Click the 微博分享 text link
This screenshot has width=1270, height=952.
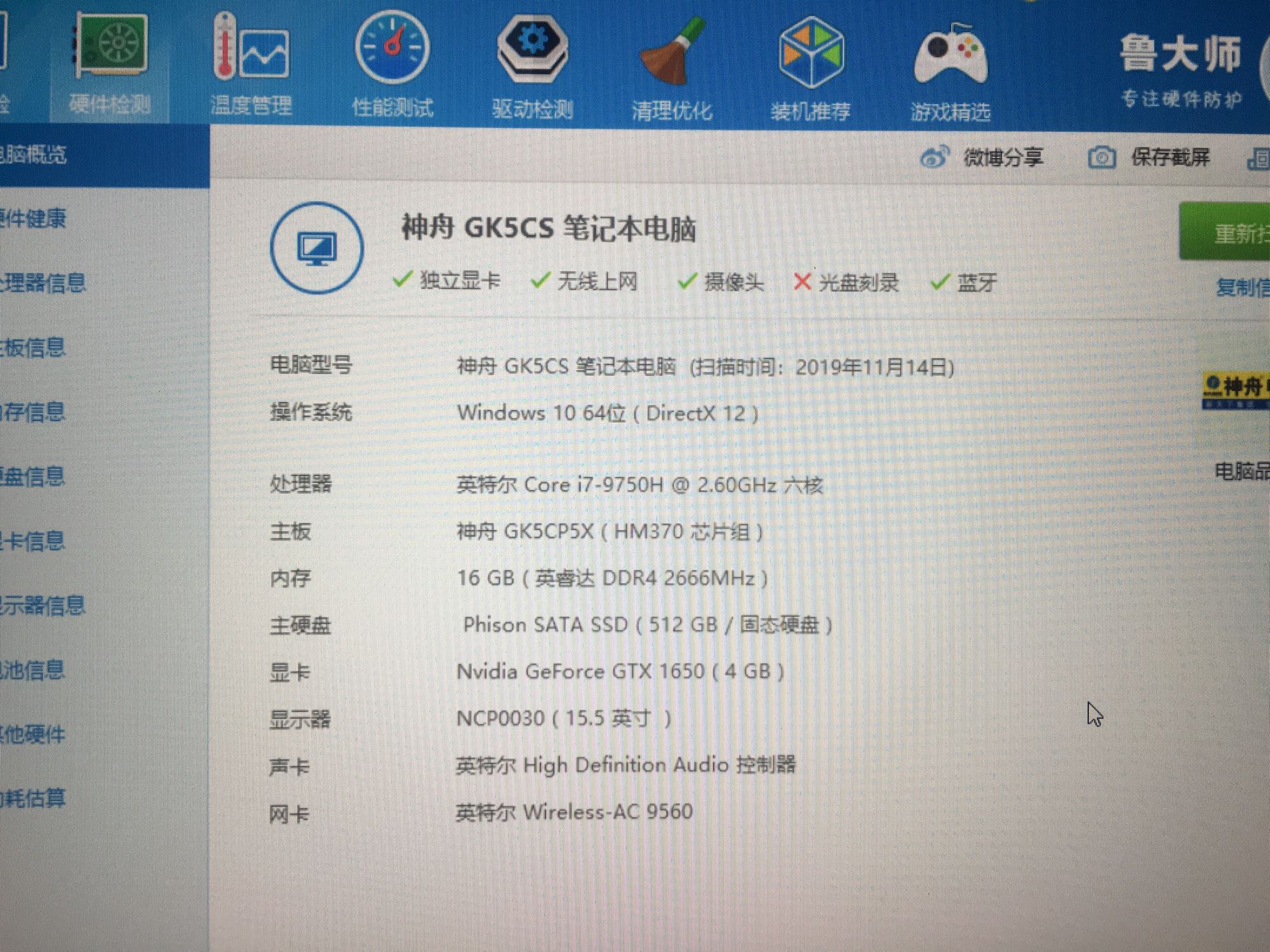(1003, 157)
